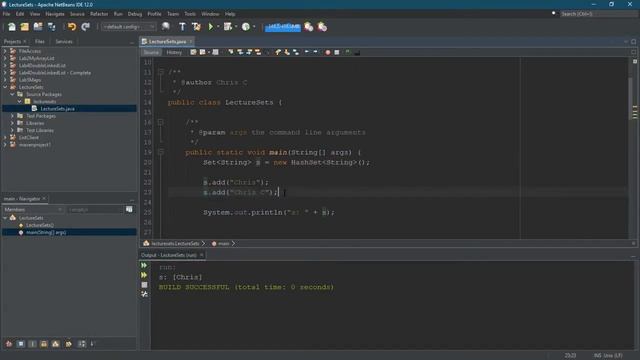
Task: Open the Run Project dropdown arrow
Action: pyautogui.click(x=218, y=27)
